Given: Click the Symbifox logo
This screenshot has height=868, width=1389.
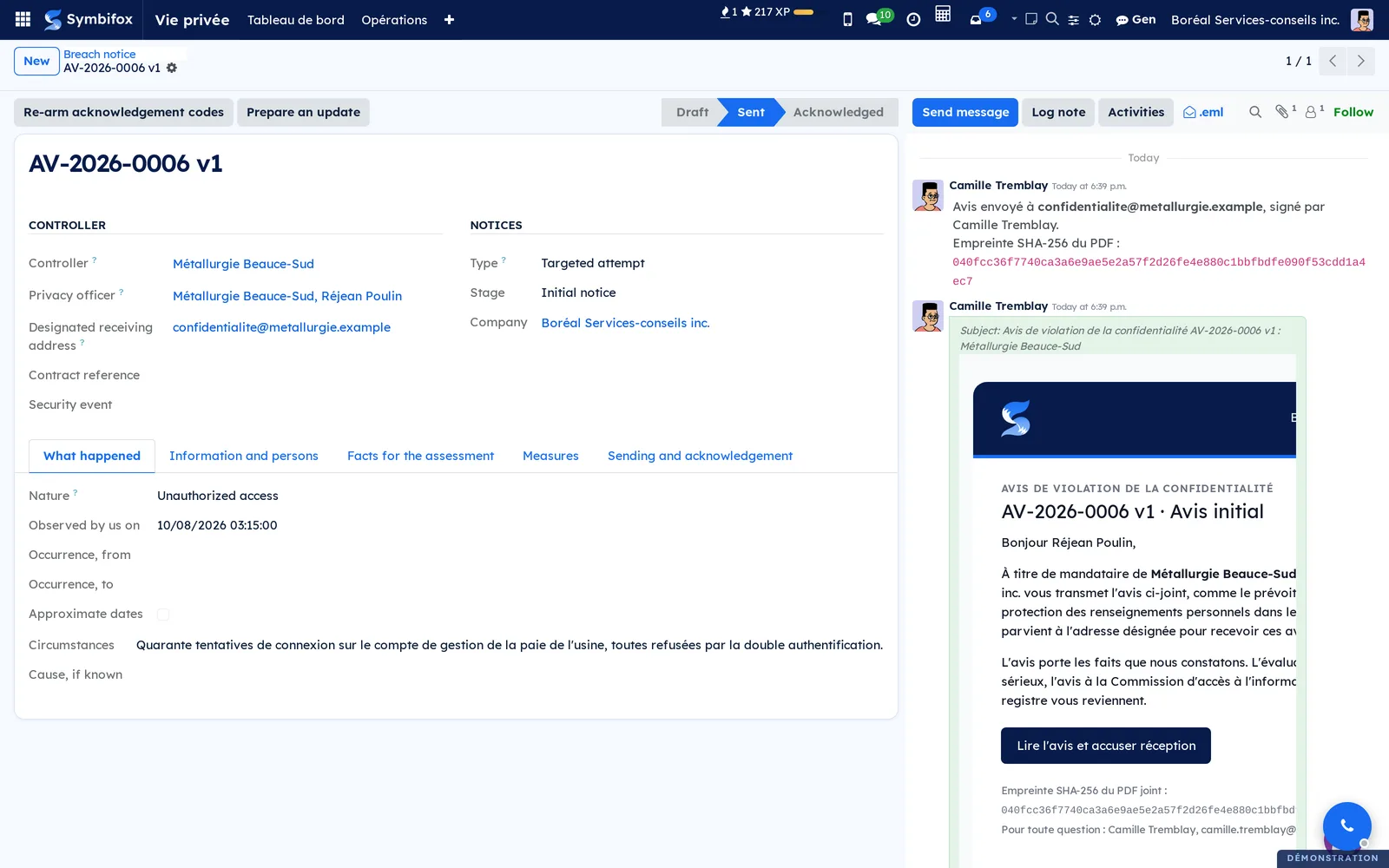Looking at the screenshot, I should pos(89,19).
